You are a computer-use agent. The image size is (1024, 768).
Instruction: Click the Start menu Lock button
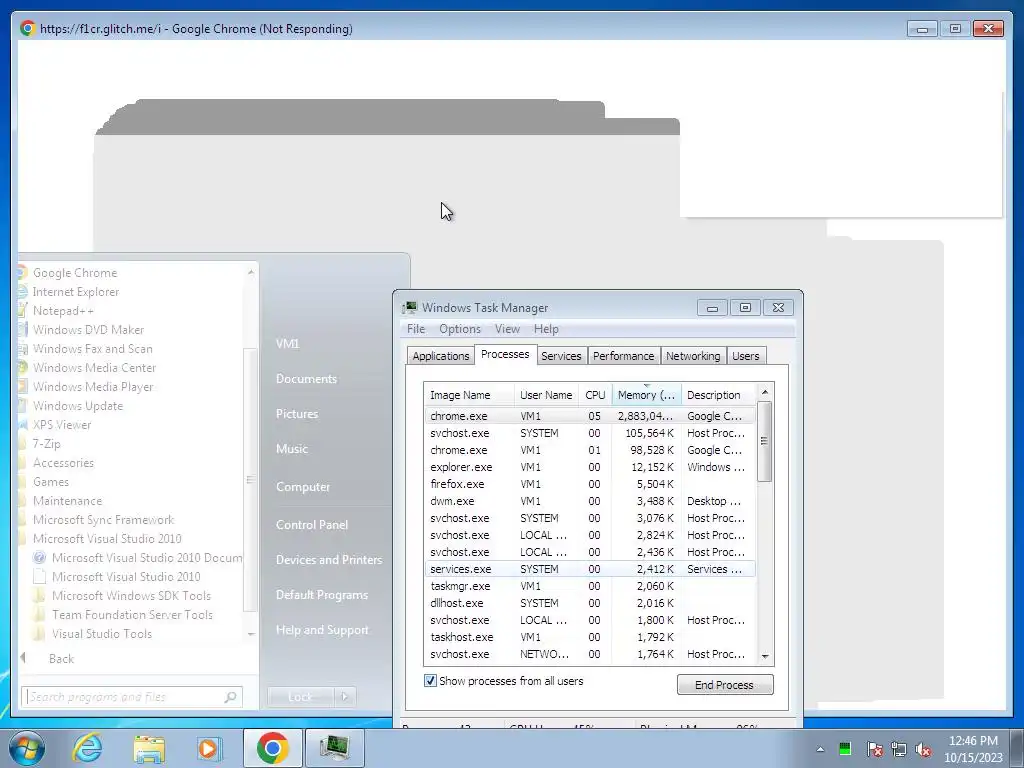point(300,697)
